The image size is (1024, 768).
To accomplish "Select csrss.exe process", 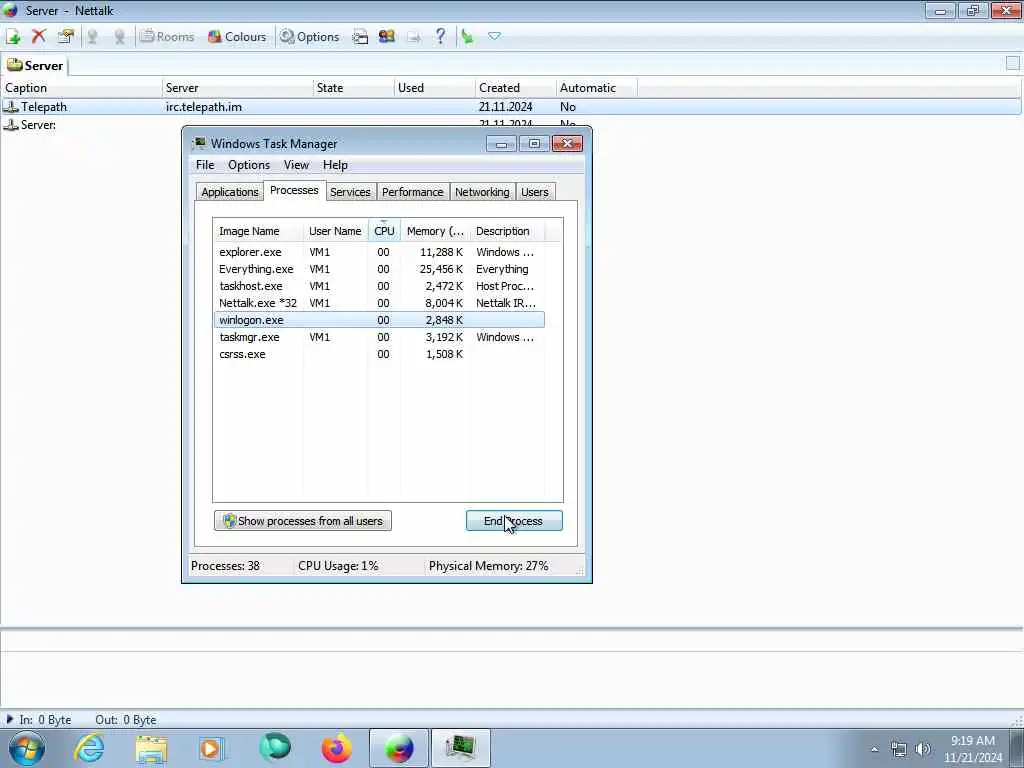I will point(379,354).
